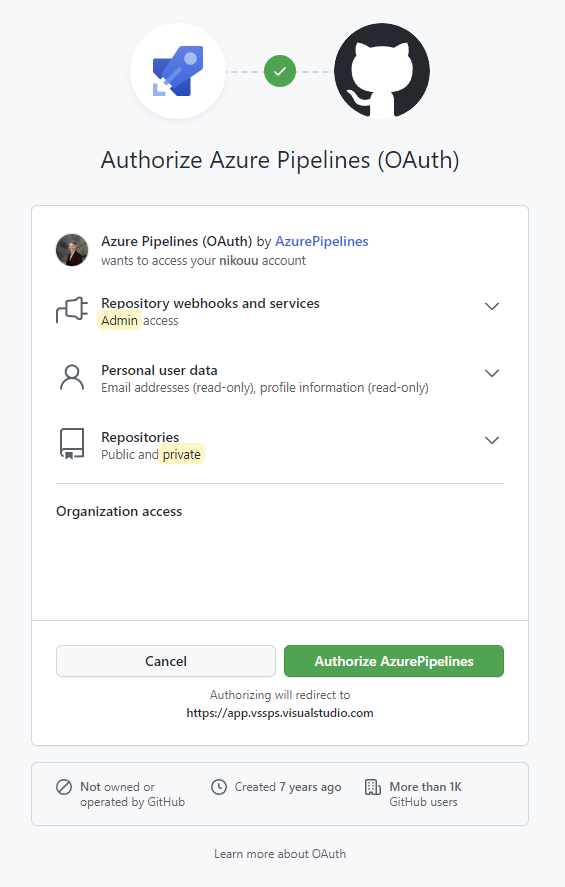Click the webhooks plug icon

click(x=72, y=310)
